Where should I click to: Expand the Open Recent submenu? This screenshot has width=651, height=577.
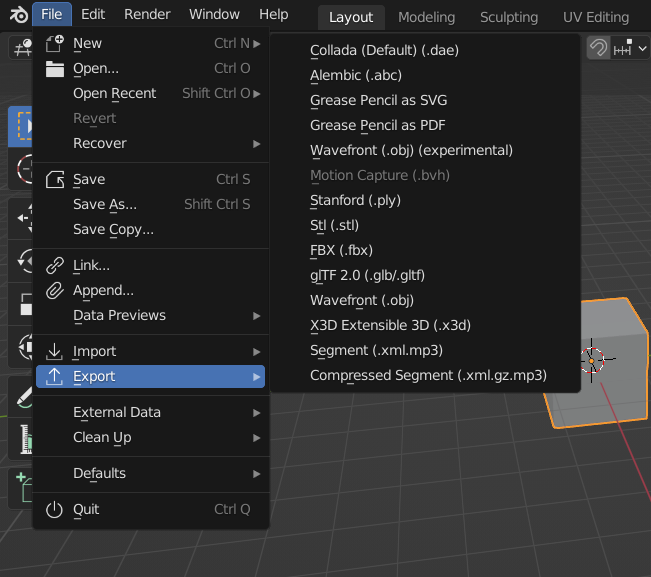coord(150,93)
